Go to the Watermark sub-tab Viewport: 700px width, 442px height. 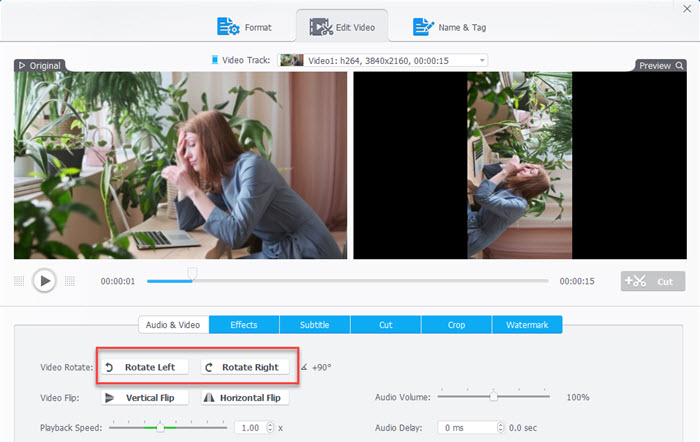point(526,324)
